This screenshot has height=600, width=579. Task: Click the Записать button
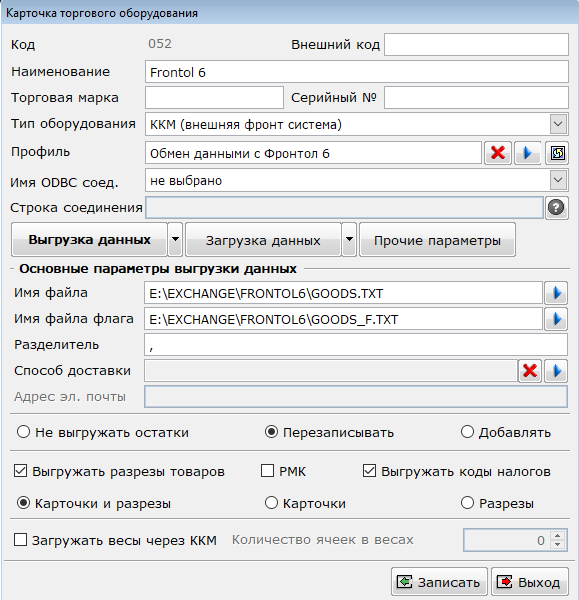[439, 582]
